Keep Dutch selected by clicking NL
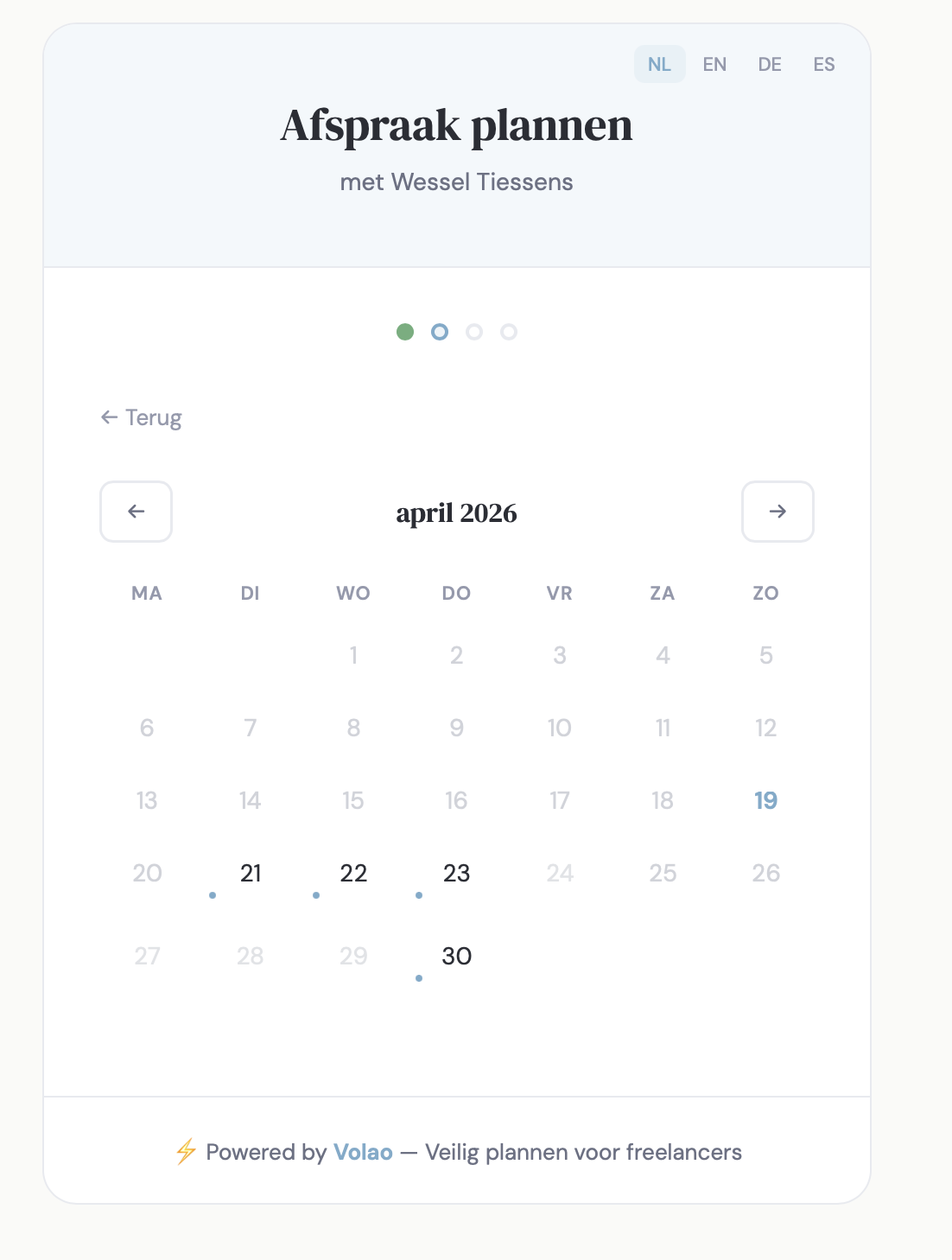The image size is (952, 1260). click(659, 64)
